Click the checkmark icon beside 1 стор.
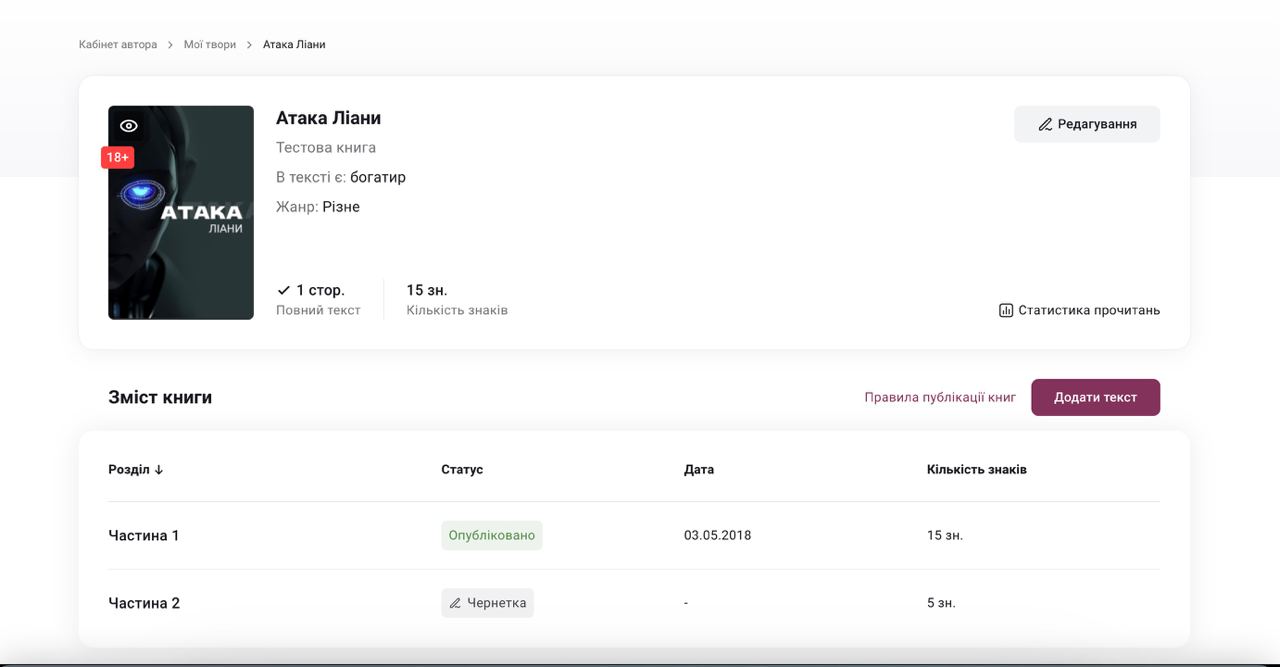Screen dimensions: 1280x667 284,290
